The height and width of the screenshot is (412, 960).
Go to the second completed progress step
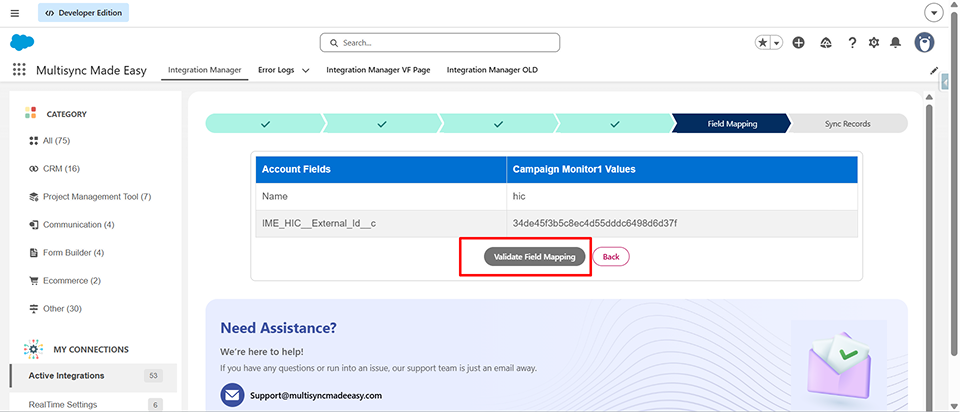(x=381, y=124)
